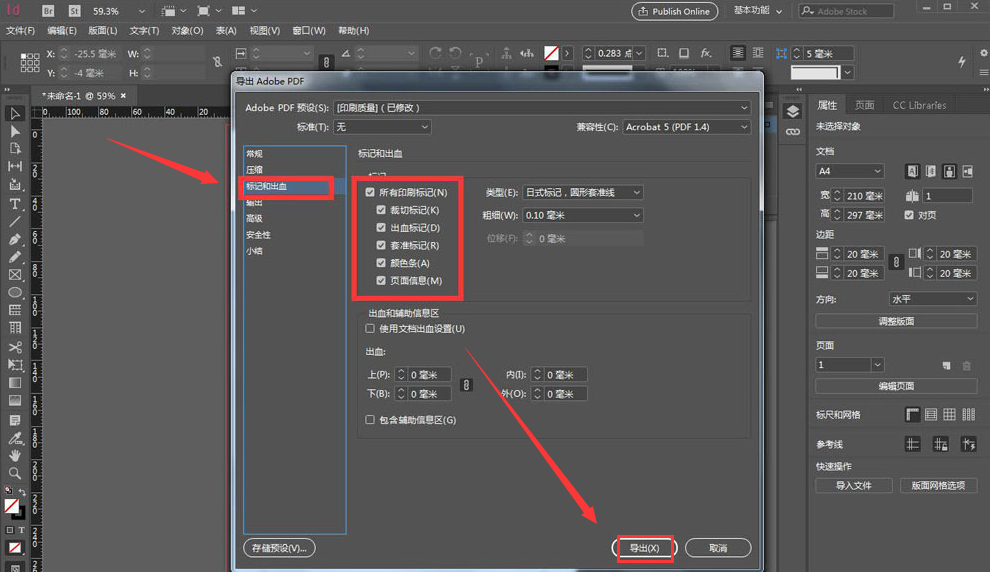Viewport: 990px width, 572px height.
Task: Open control bar settings gear
Action: 984,53
